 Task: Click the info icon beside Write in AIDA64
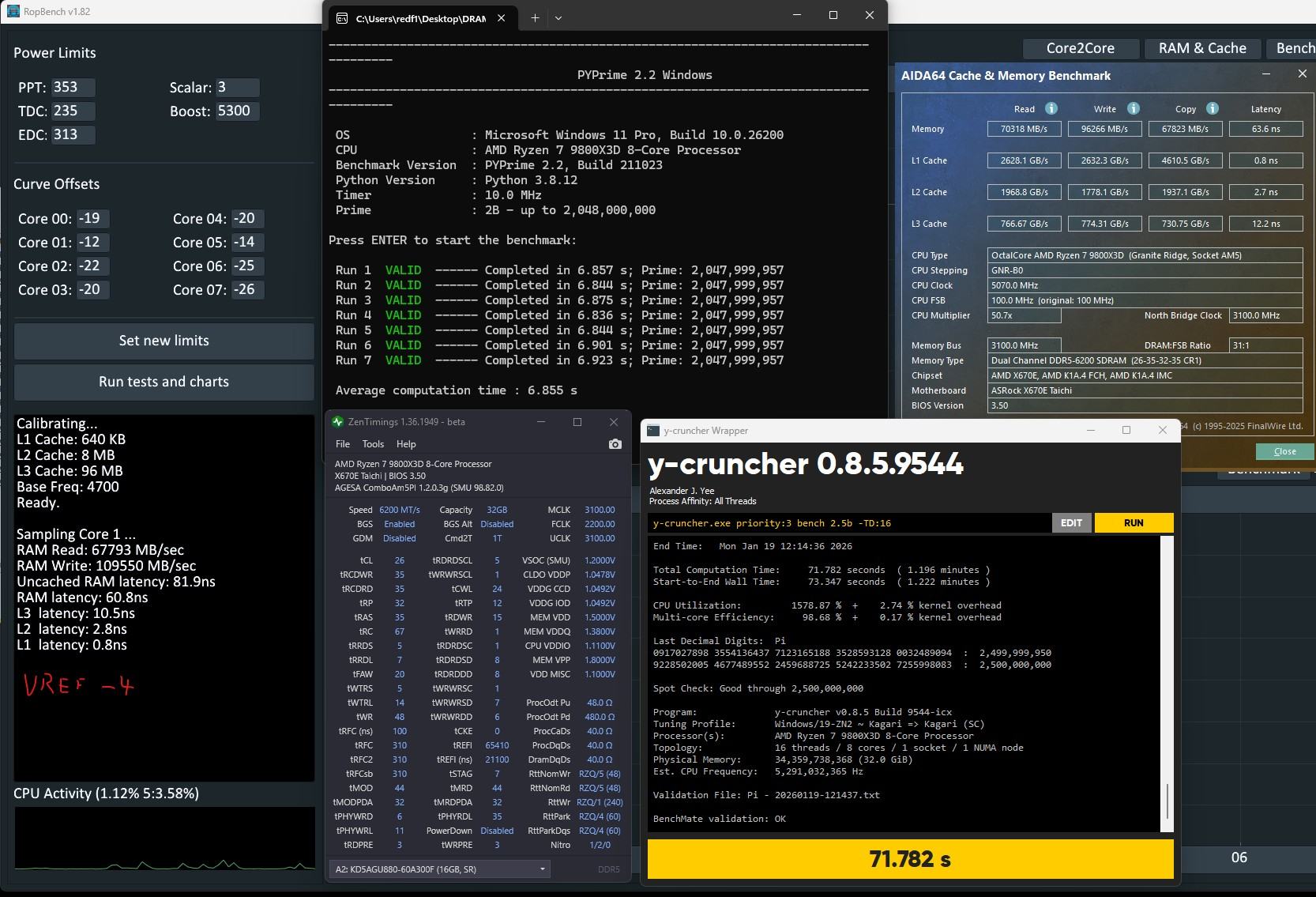(1134, 108)
